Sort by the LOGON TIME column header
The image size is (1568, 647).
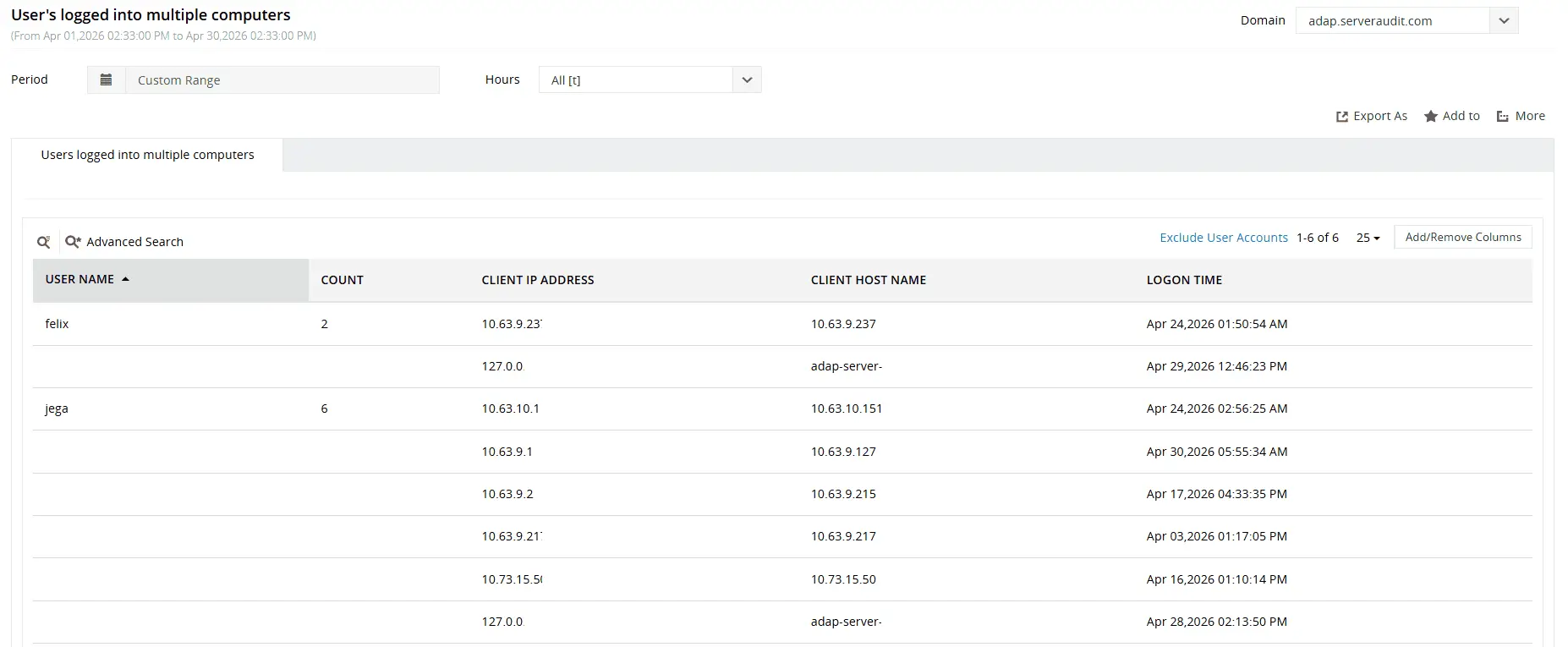pyautogui.click(x=1184, y=280)
